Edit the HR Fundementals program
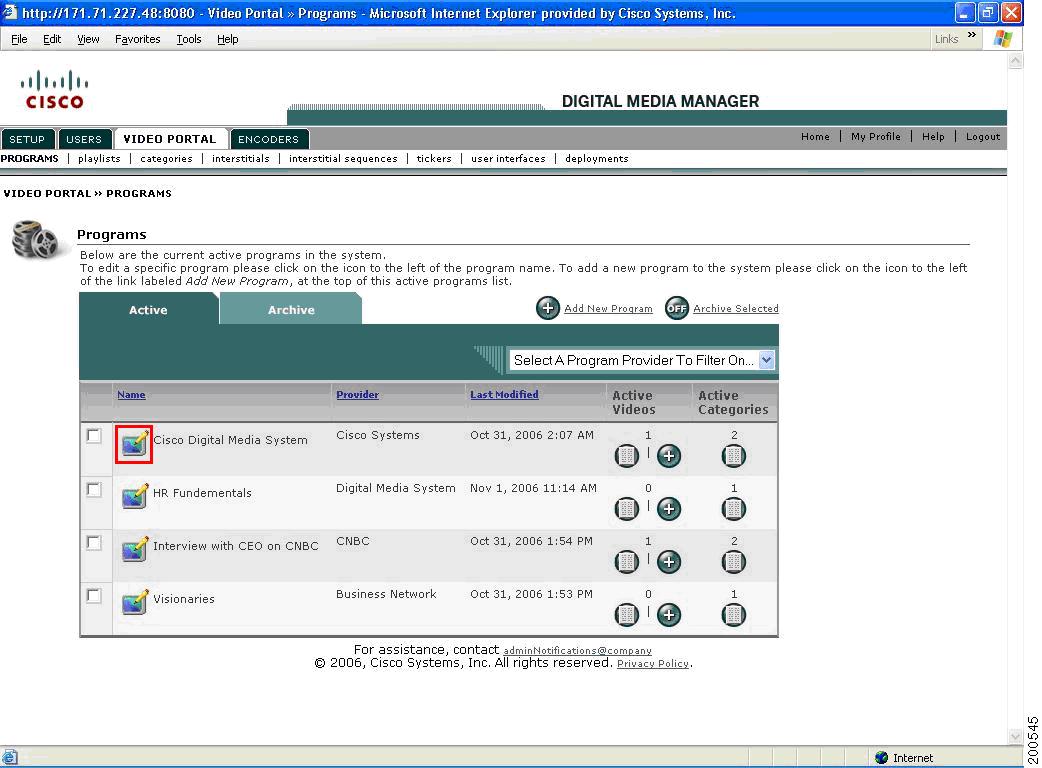 (x=134, y=497)
